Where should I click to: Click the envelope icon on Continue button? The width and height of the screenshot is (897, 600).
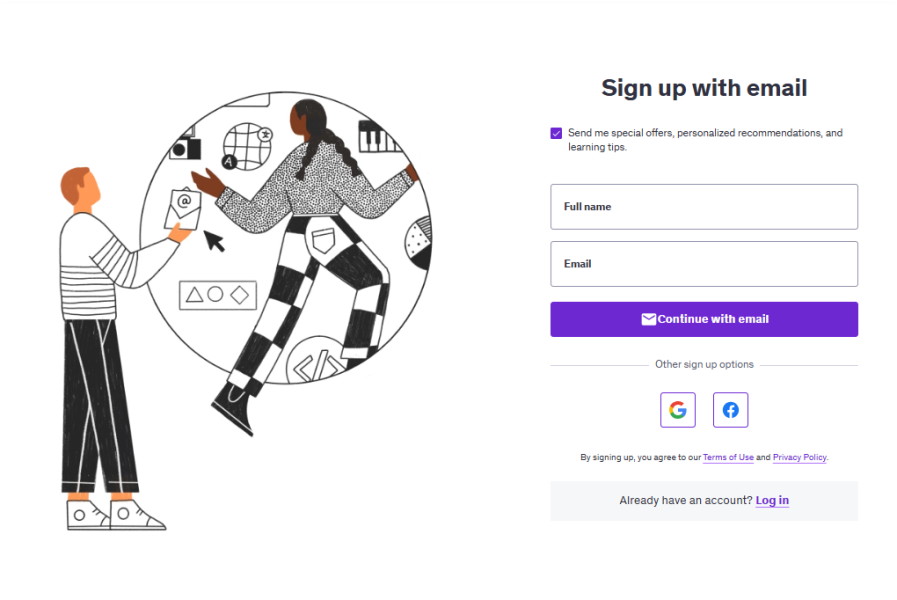[x=648, y=319]
